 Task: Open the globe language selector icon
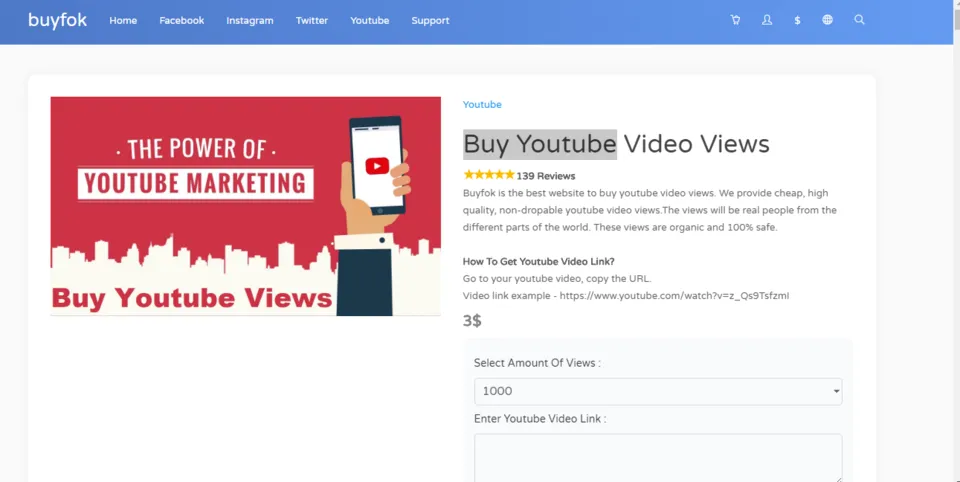[827, 20]
